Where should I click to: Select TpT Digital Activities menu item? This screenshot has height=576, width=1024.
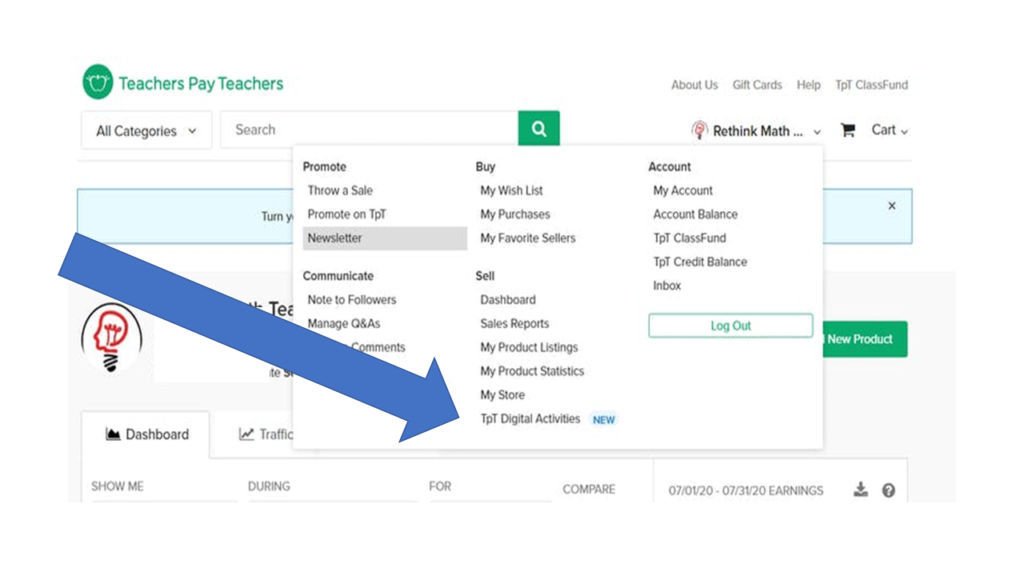pyautogui.click(x=530, y=419)
